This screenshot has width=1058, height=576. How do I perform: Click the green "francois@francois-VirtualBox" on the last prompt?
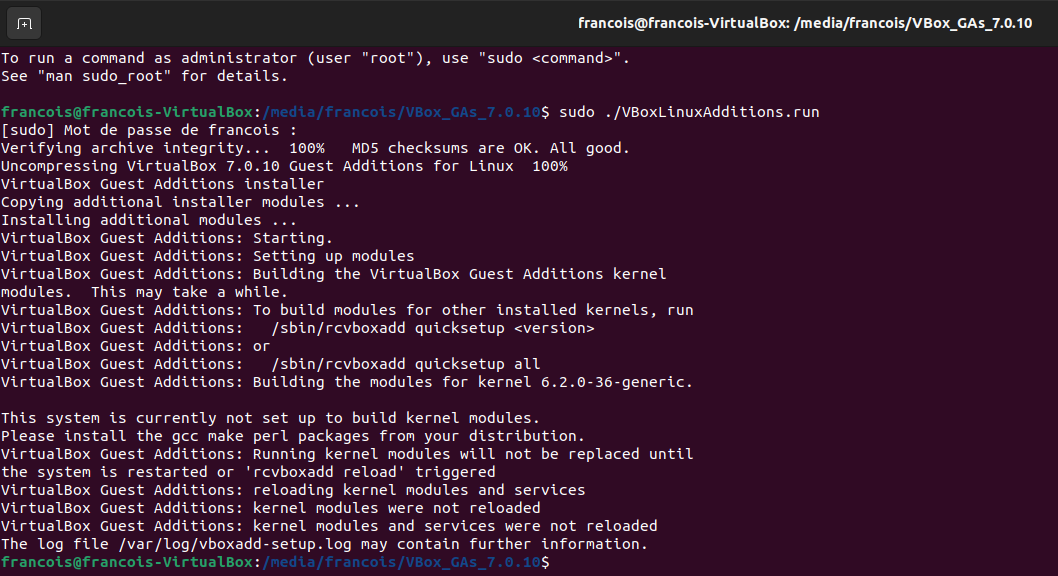(127, 563)
